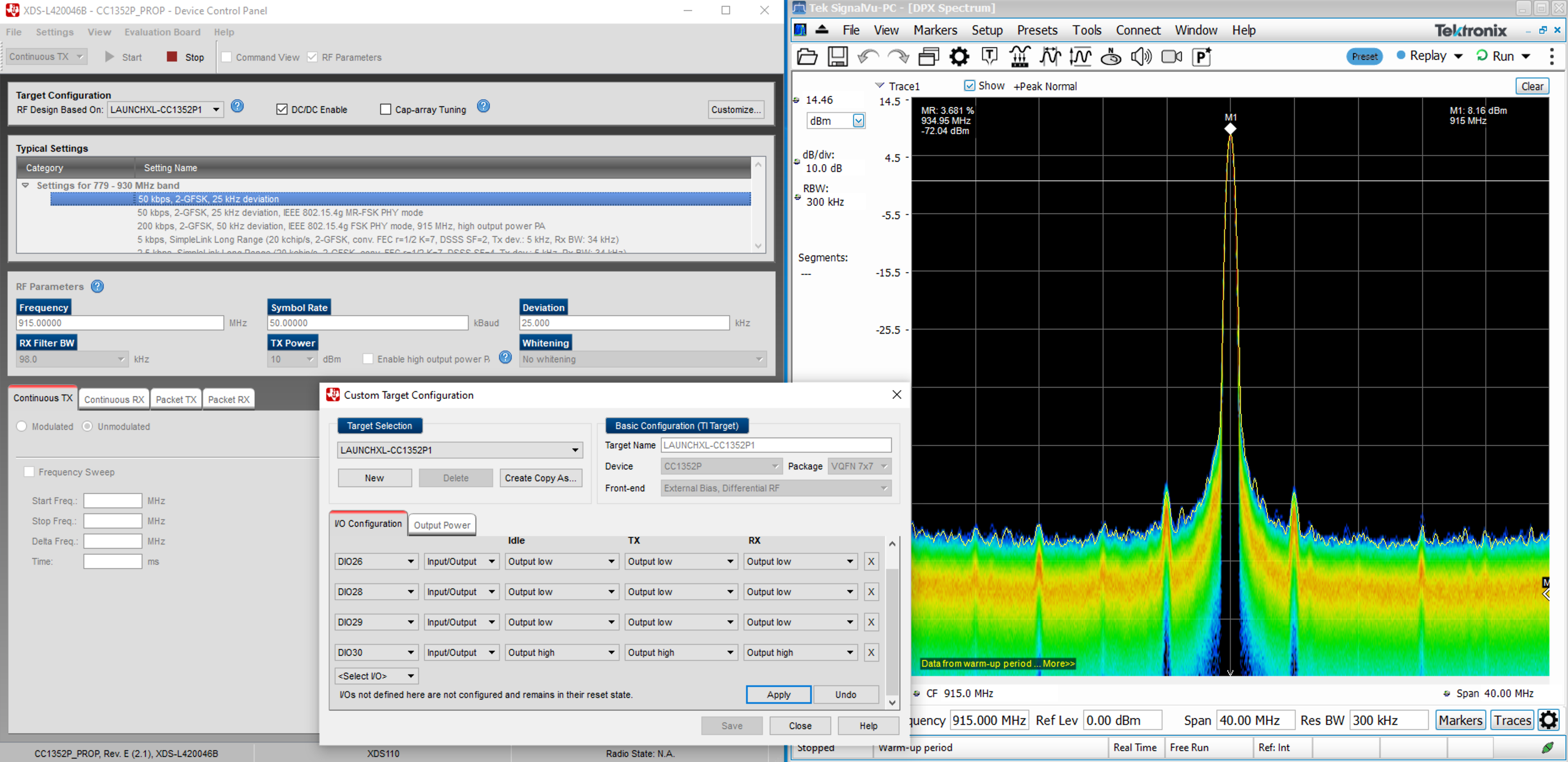
Task: Check Enable high output power PA
Action: point(368,359)
